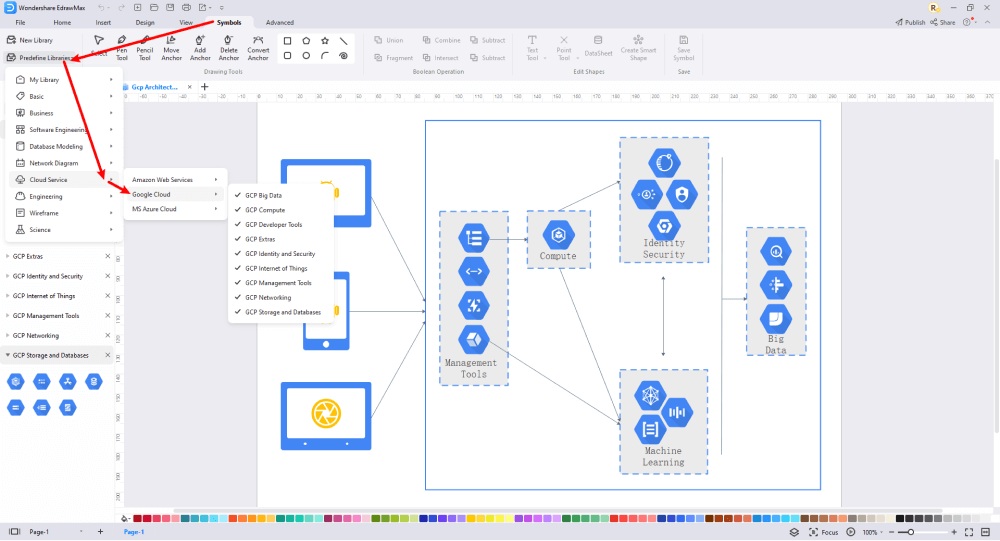Switch to the Home tab
Viewport: 1000px width, 541px height.
pos(62,22)
